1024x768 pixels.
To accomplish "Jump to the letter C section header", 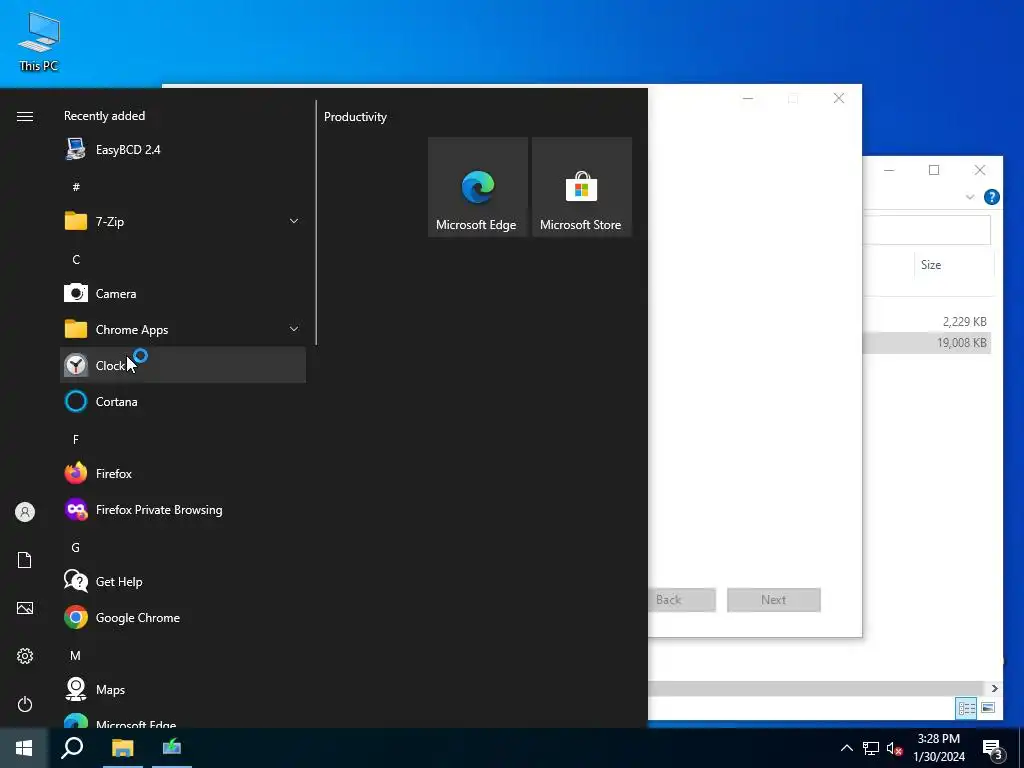I will tap(76, 259).
